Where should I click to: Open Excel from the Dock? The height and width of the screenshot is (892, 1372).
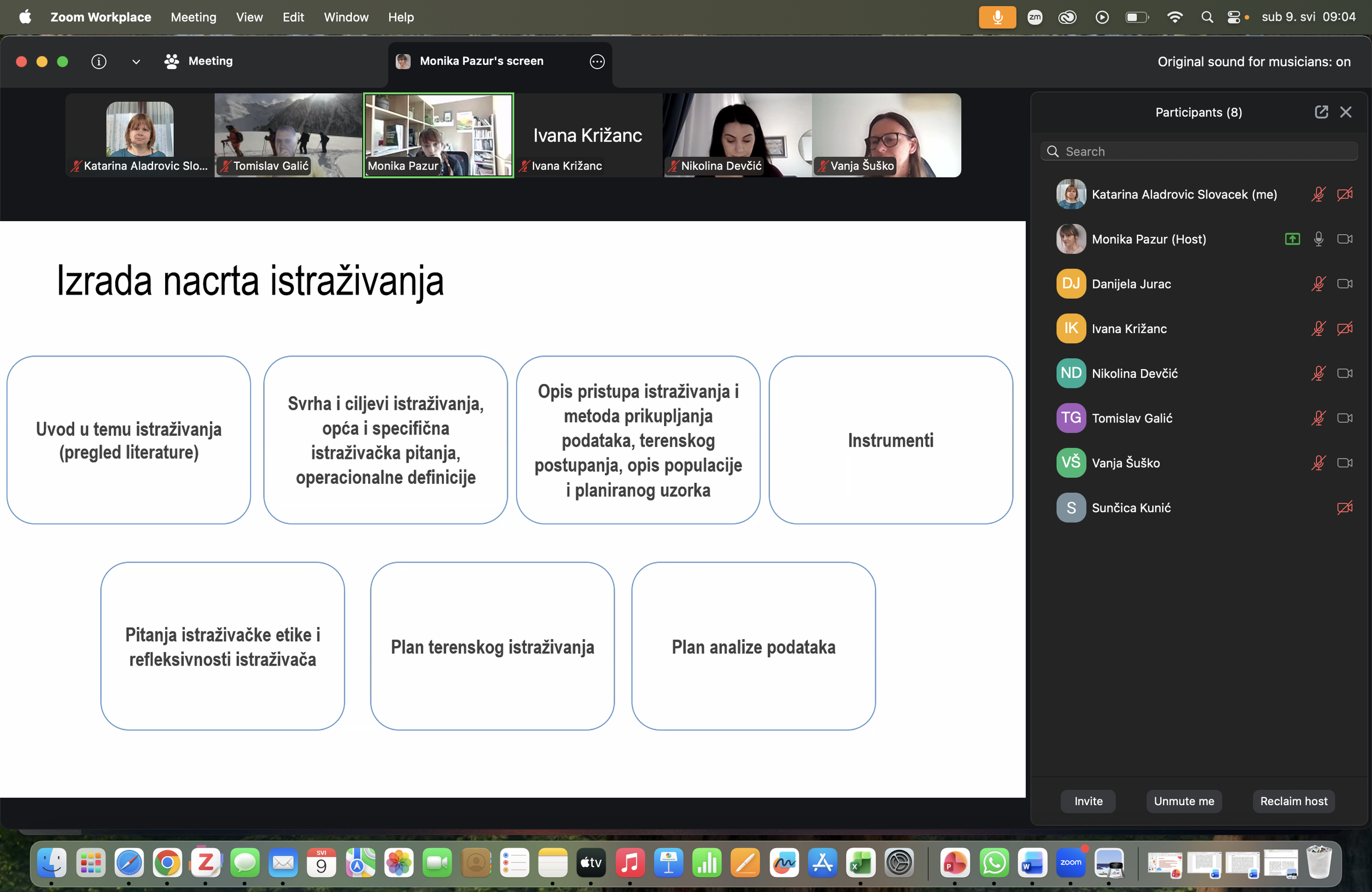(x=861, y=862)
